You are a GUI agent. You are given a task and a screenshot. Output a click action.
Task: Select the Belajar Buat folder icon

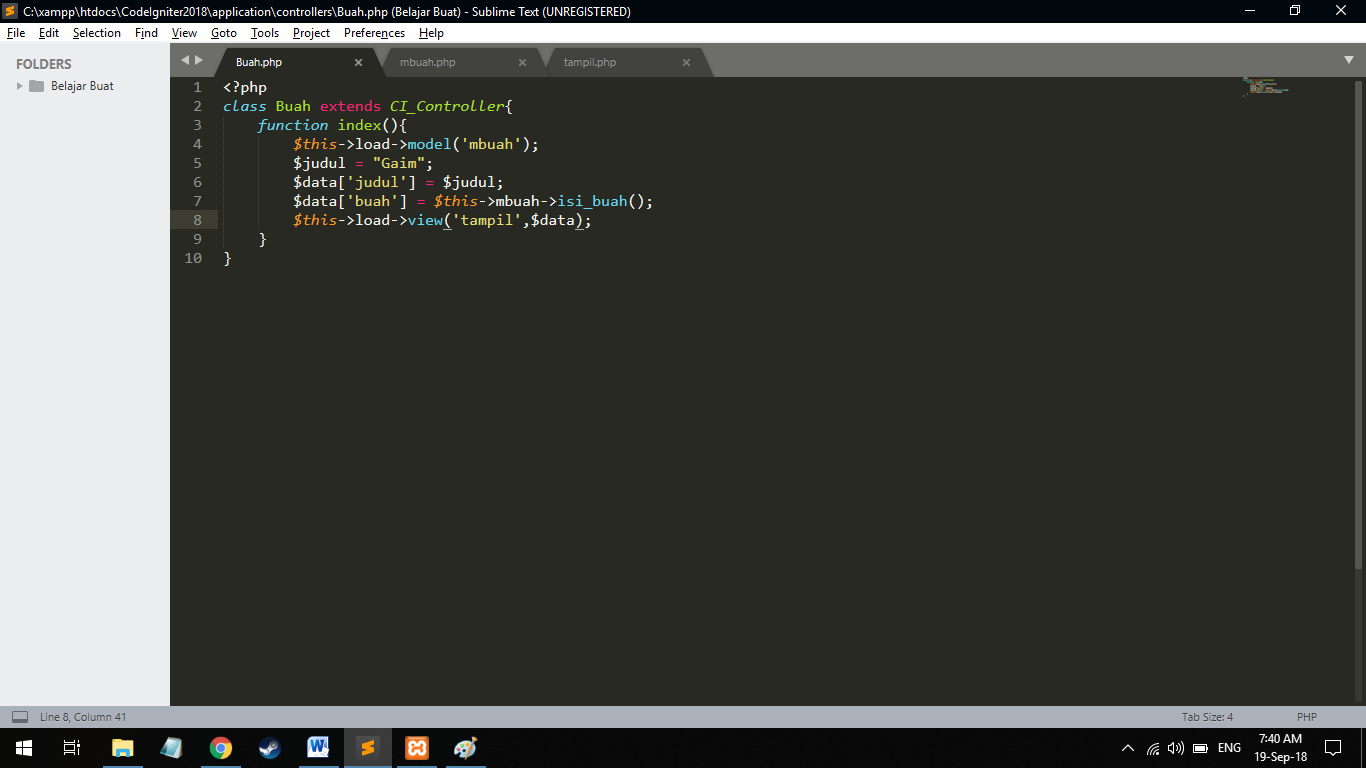coord(37,86)
